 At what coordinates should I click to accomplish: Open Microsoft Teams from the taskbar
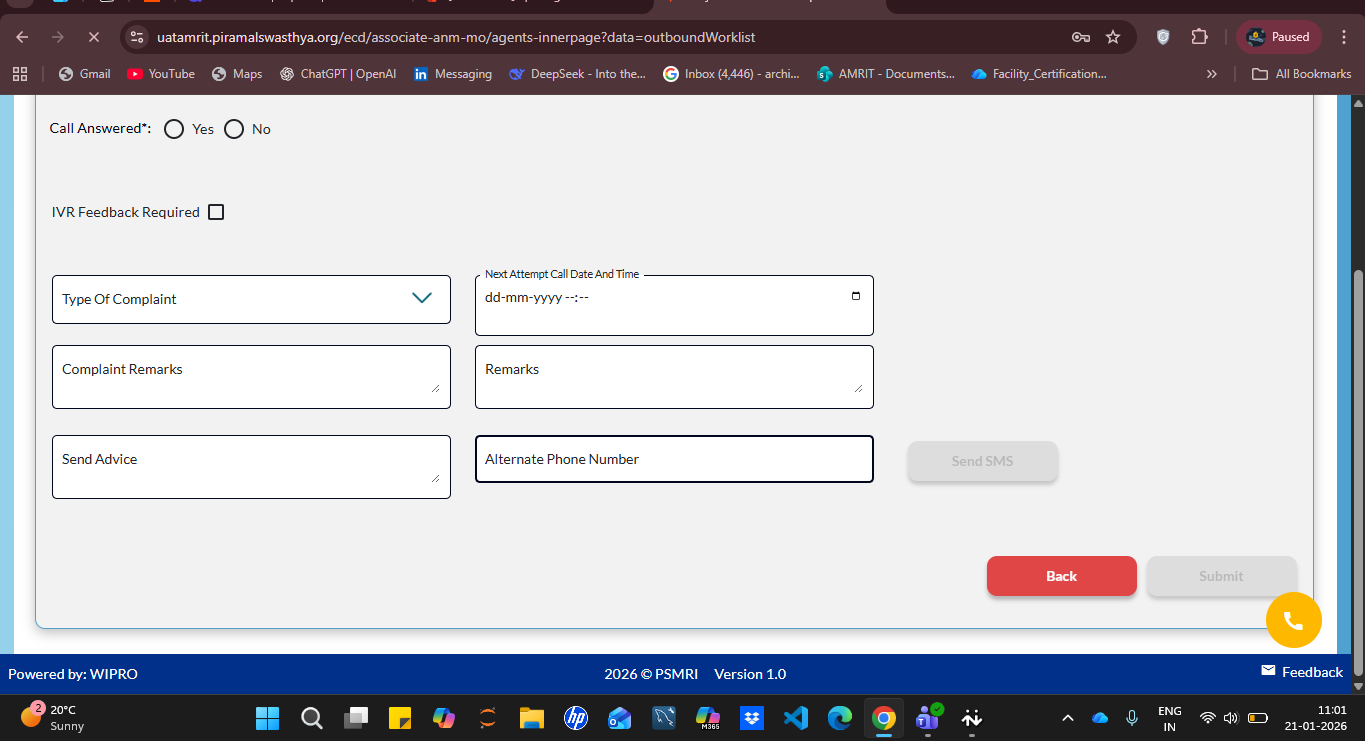pyautogui.click(x=927, y=718)
